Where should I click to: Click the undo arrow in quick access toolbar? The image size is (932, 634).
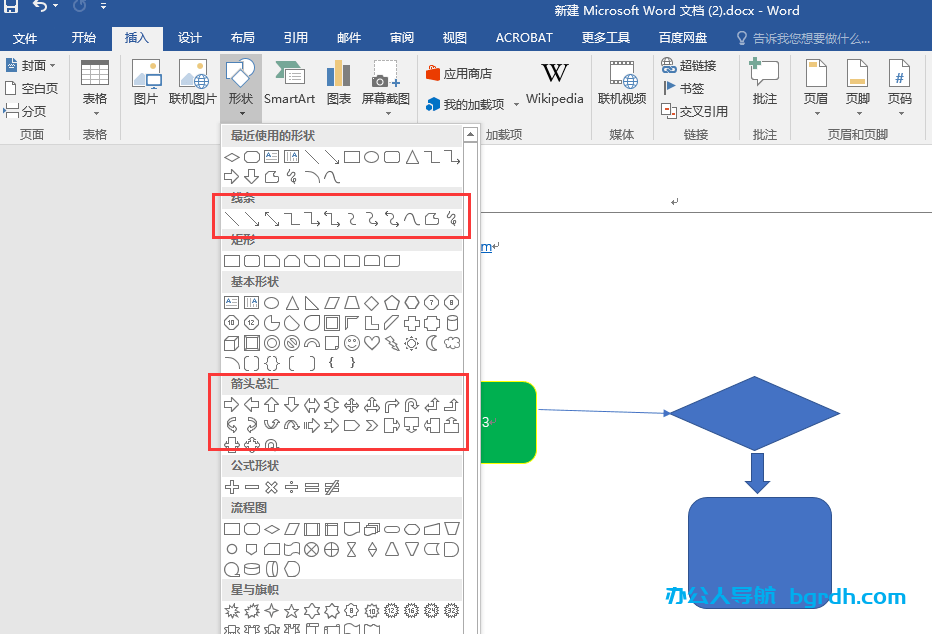tap(40, 8)
